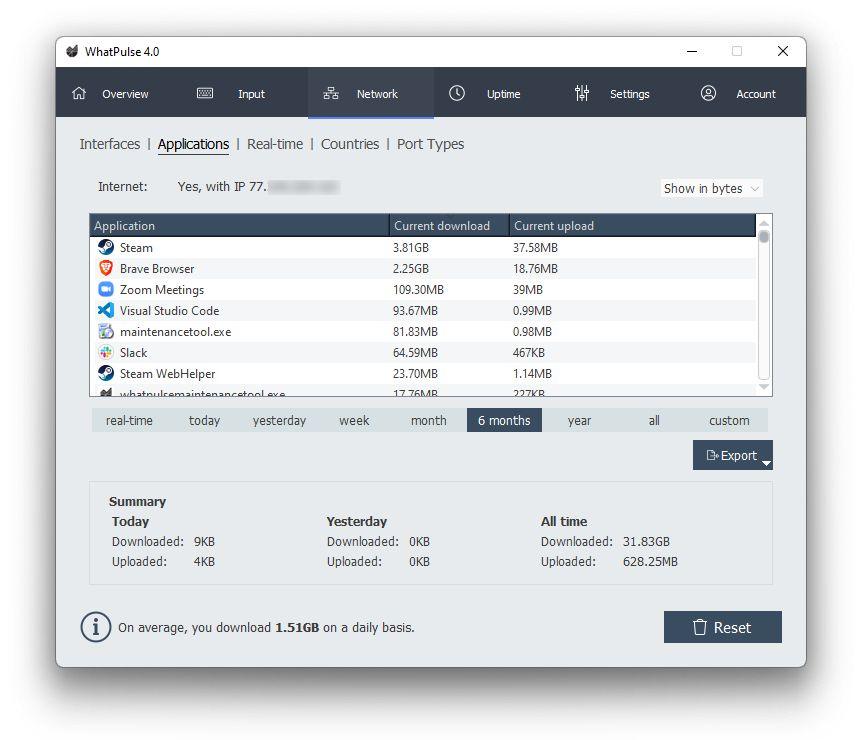This screenshot has height=740, width=862.
Task: Open the Countries sub-tab
Action: pyautogui.click(x=350, y=144)
